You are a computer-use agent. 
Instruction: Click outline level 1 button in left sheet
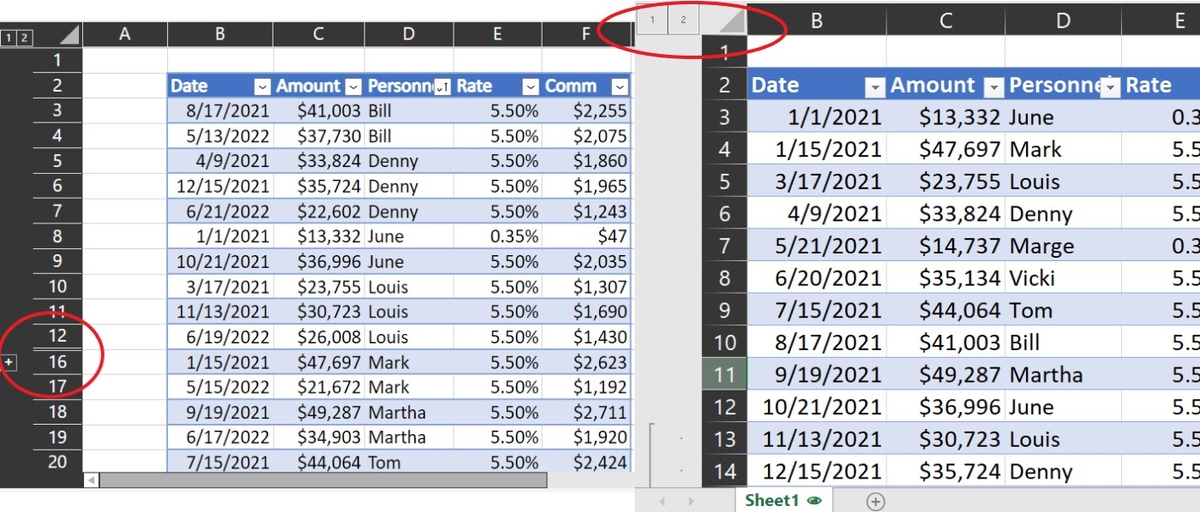point(8,38)
